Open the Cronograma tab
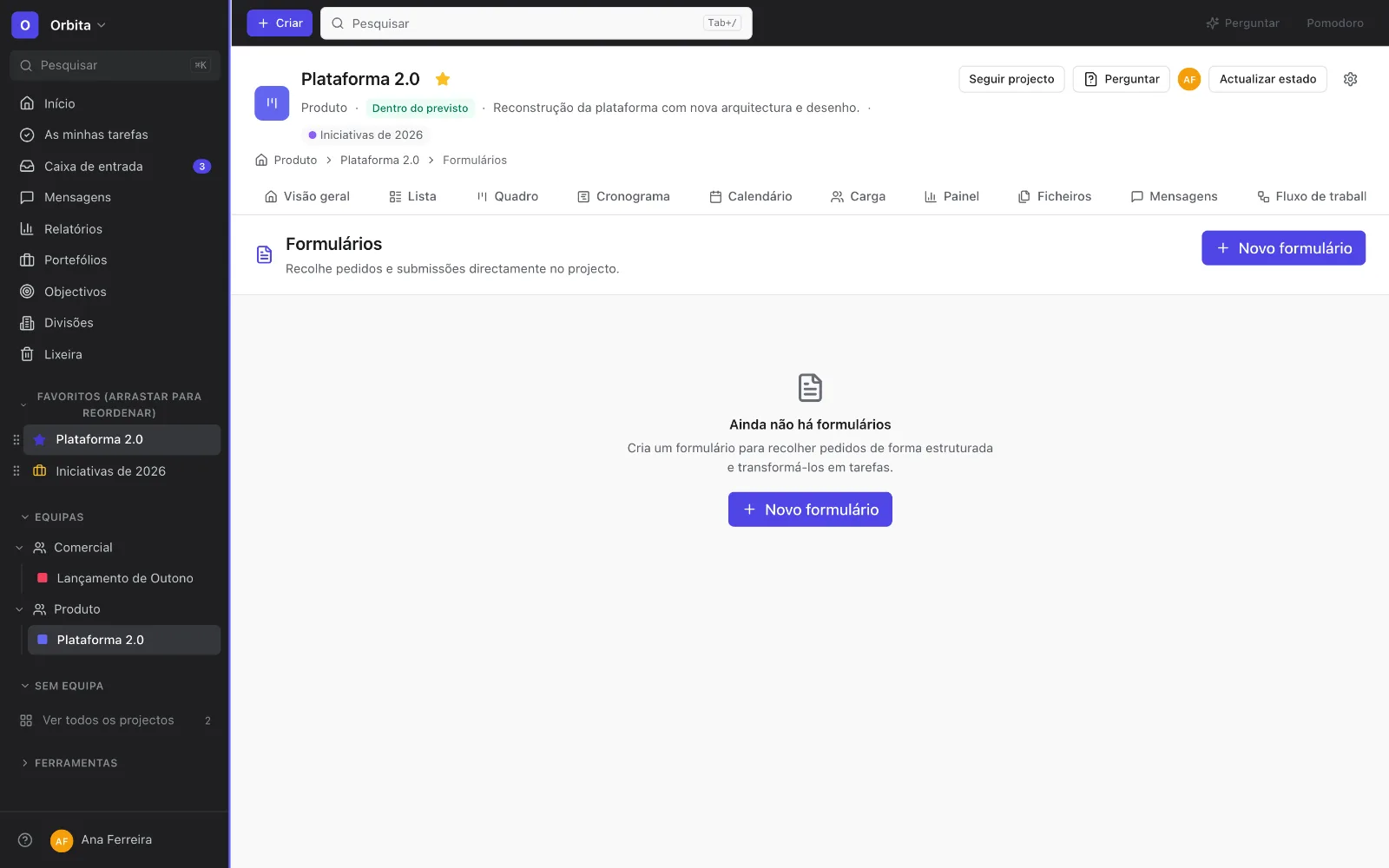Image resolution: width=1389 pixels, height=868 pixels. click(623, 196)
